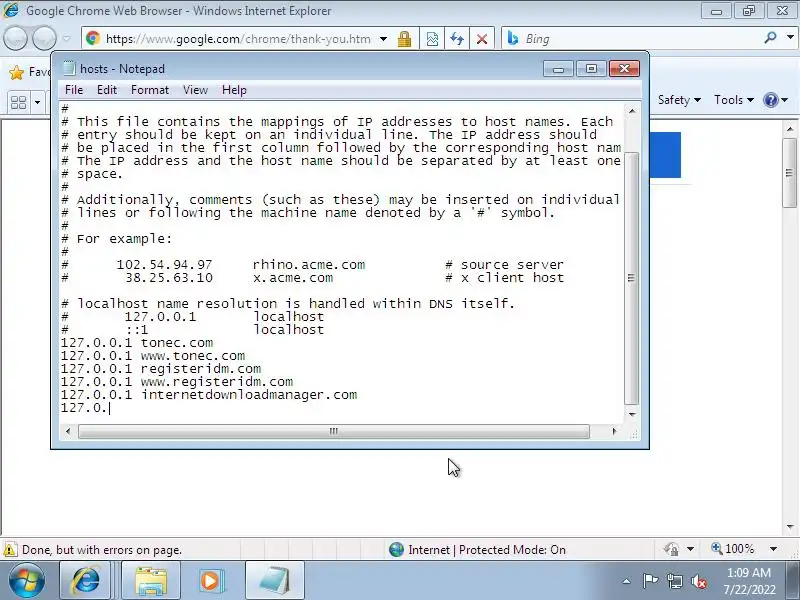
Task: Click the Internet Explorer page scrollbar thumb
Action: pos(790,172)
